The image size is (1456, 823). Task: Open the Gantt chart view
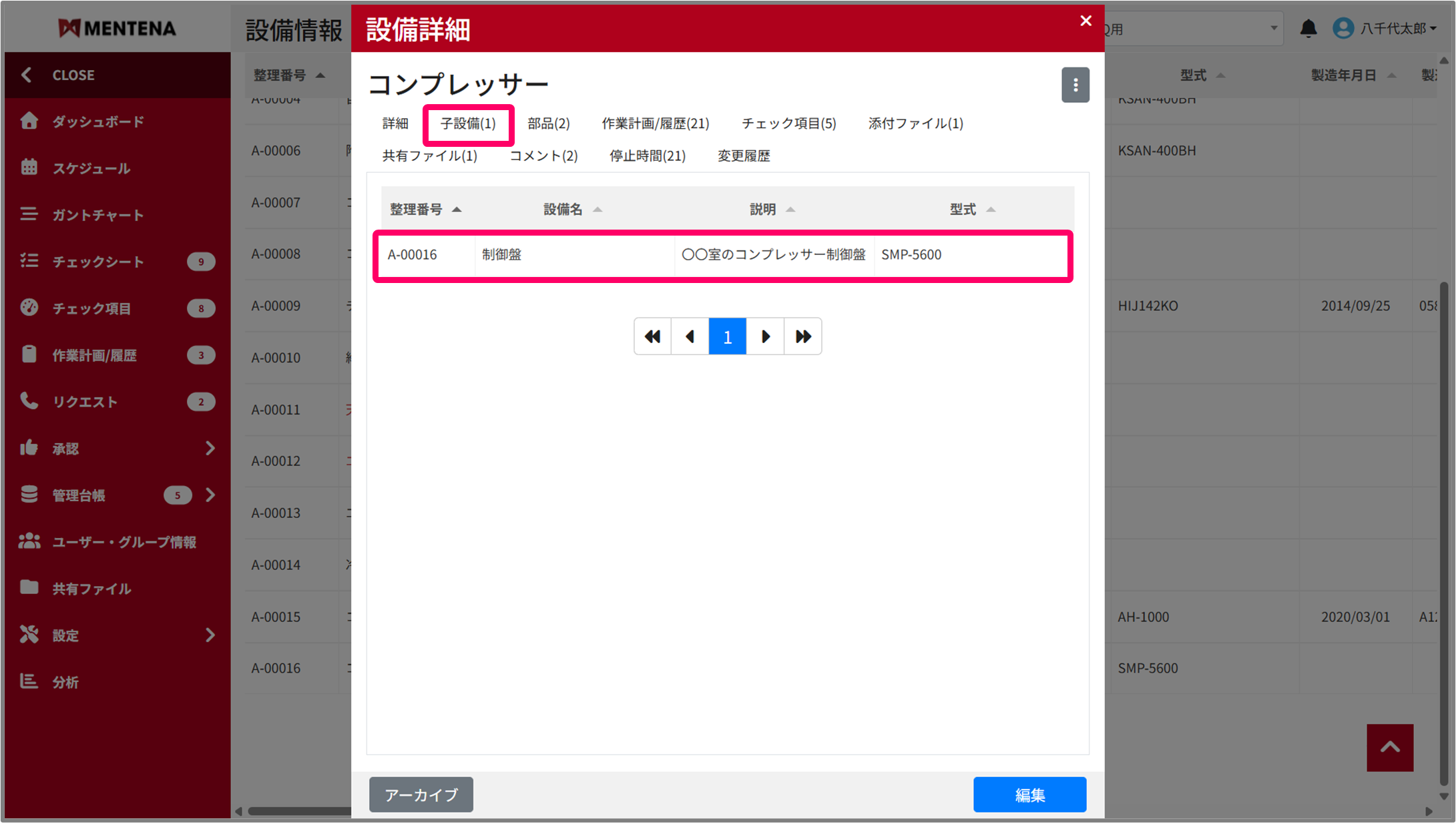point(97,215)
